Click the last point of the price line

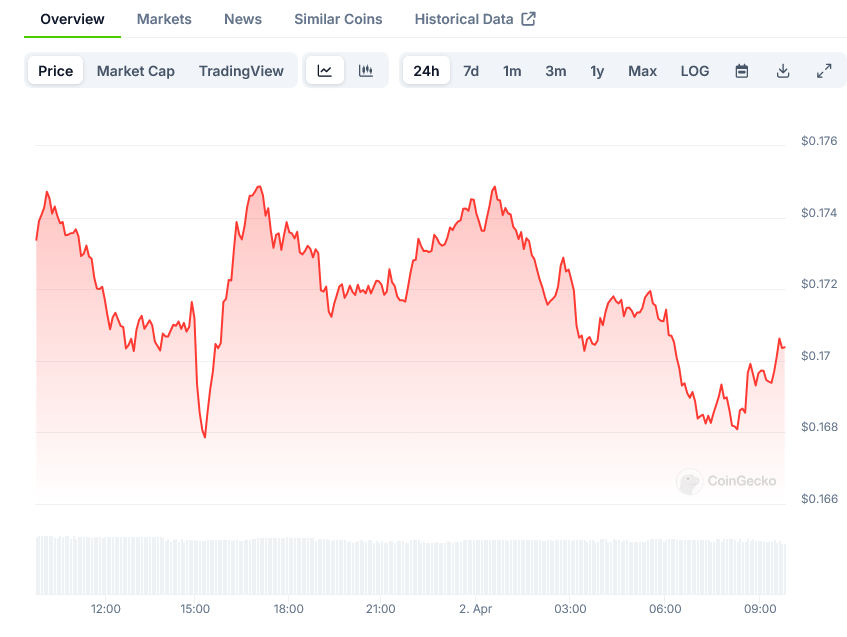[x=784, y=347]
